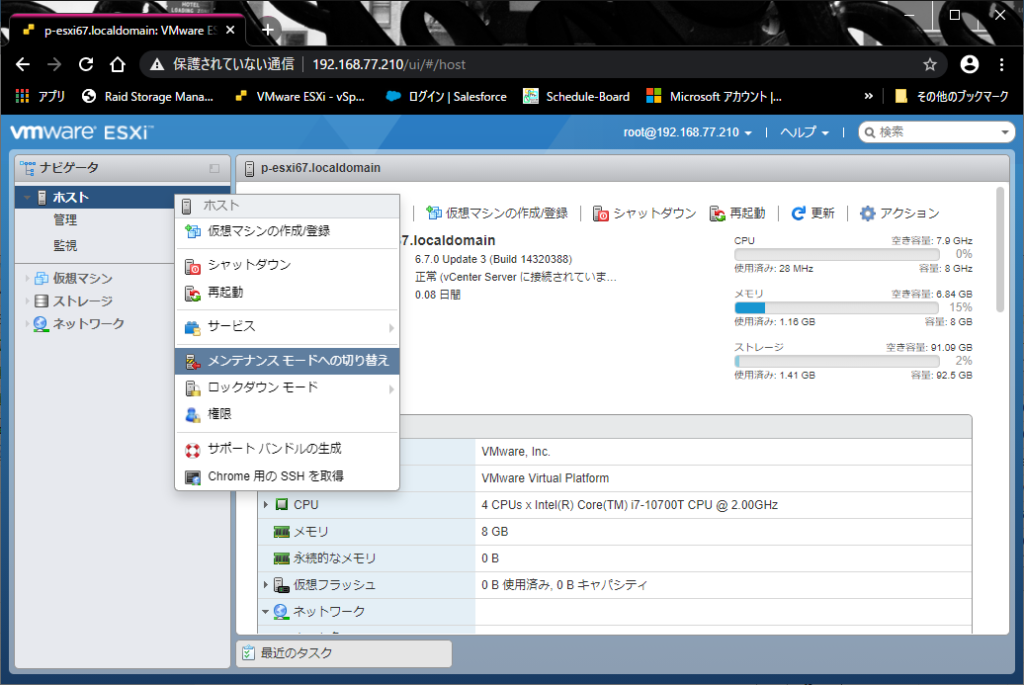
Task: Minimize the ナビゲータ panel
Action: click(x=214, y=168)
